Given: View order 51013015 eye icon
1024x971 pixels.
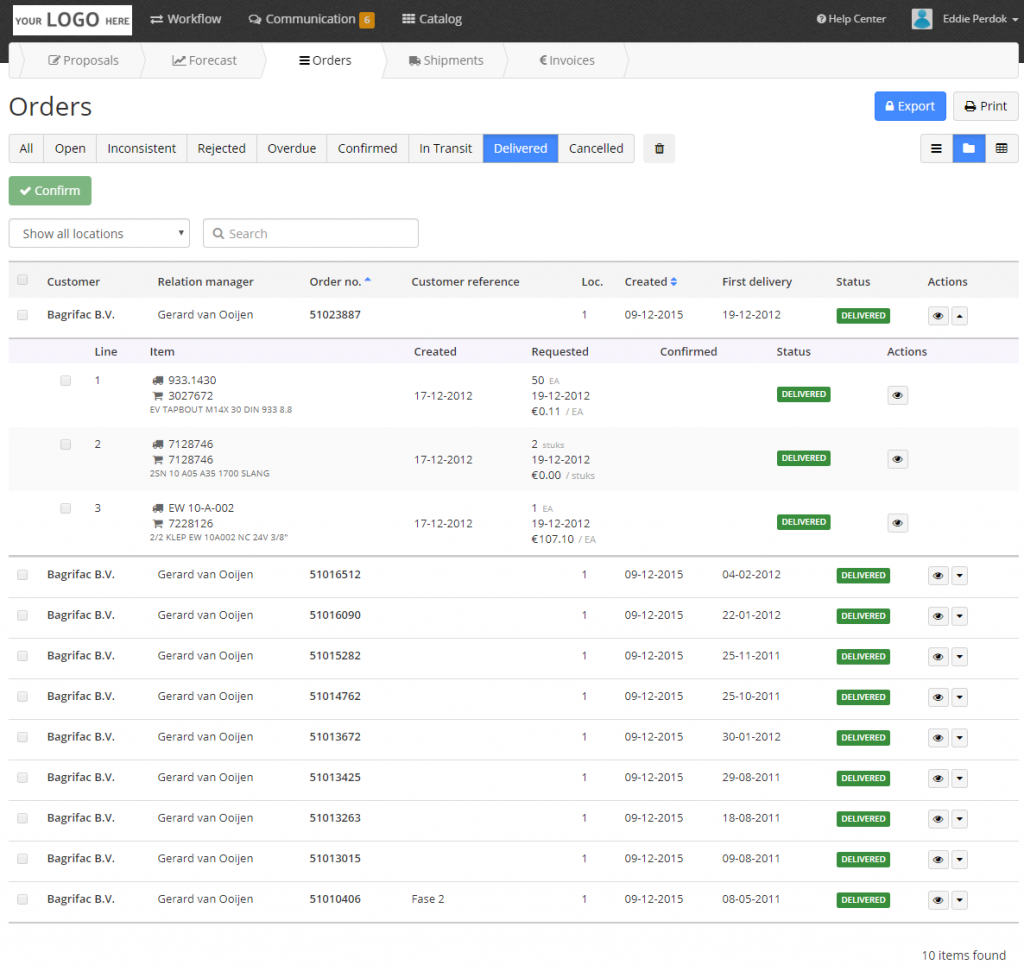Looking at the screenshot, I should click(938, 859).
